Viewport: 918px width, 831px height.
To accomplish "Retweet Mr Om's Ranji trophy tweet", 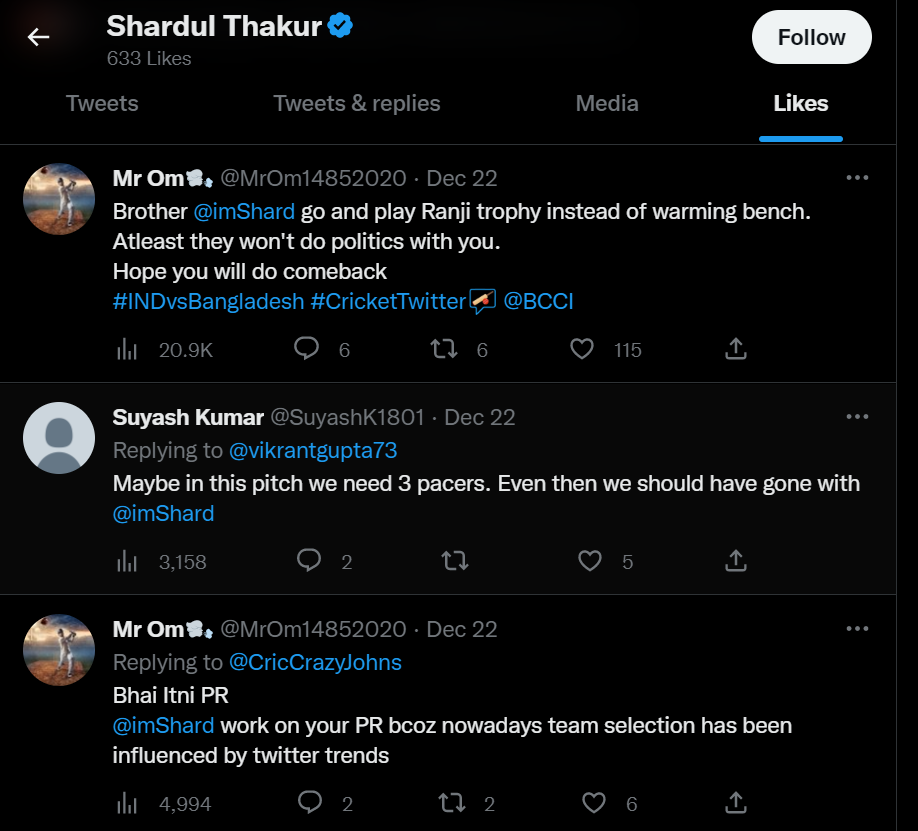I will (x=444, y=349).
